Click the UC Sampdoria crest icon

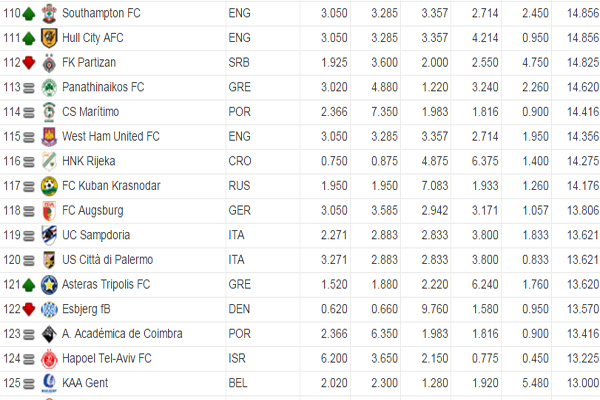click(48, 235)
